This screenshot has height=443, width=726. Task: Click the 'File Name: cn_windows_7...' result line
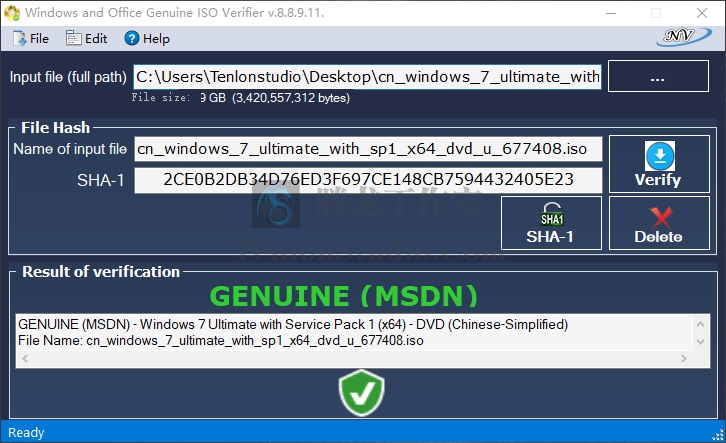[x=220, y=341]
